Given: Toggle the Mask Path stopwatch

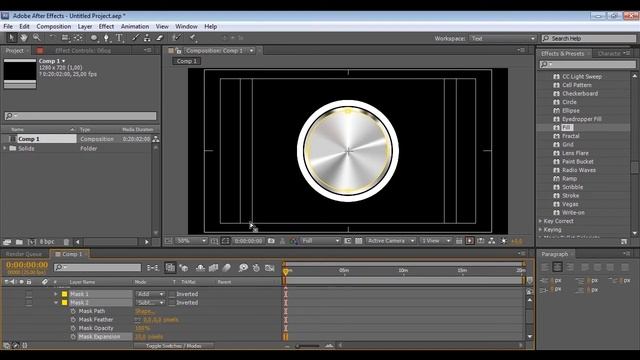Looking at the screenshot, I should click(73, 311).
